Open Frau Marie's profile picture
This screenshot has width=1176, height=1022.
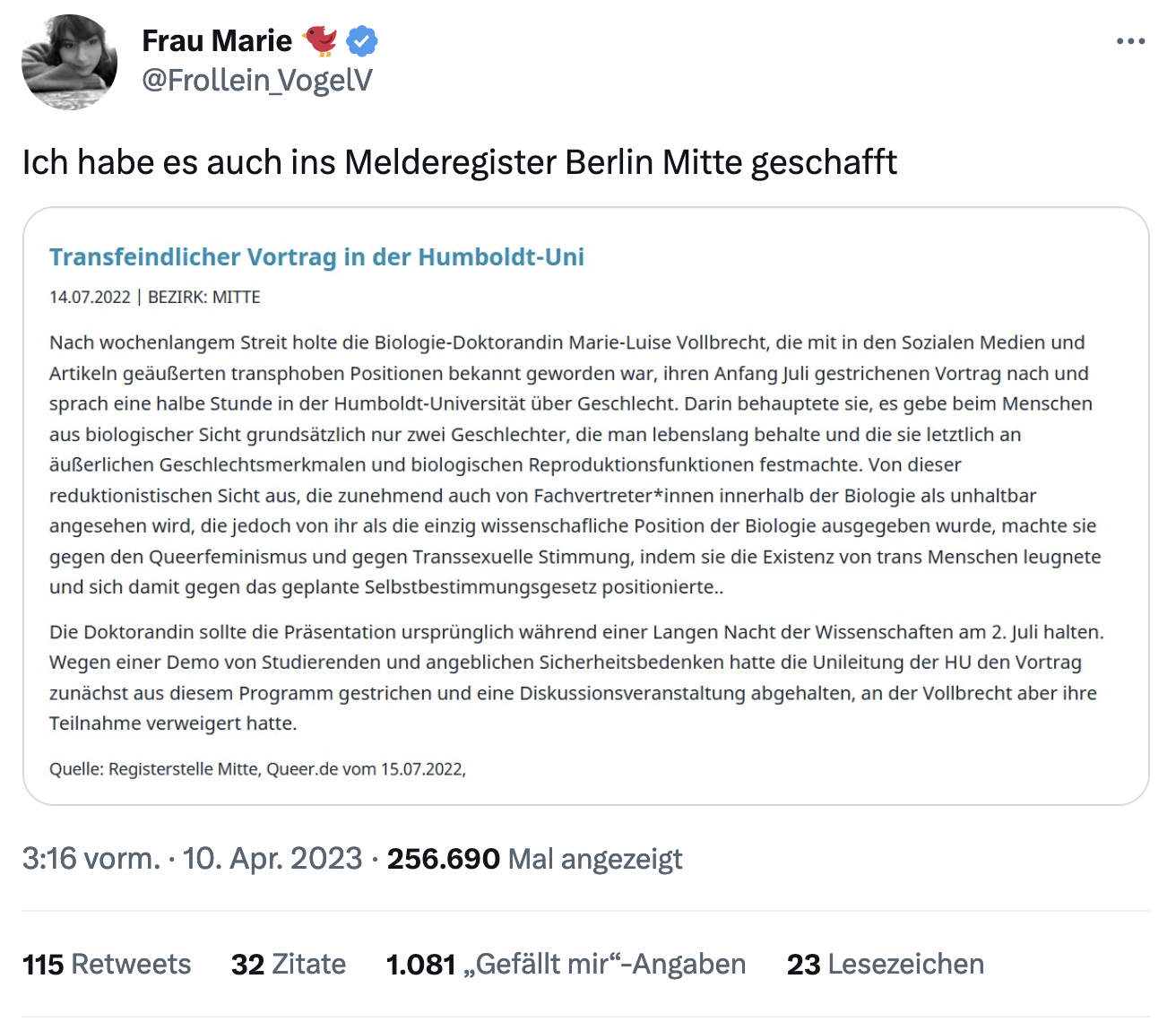click(x=69, y=62)
